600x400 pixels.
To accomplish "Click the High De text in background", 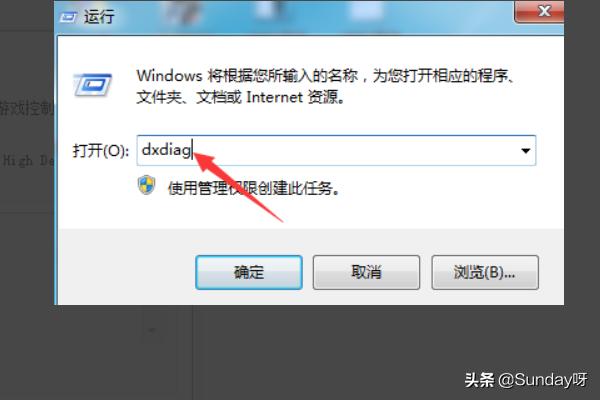I will click(x=28, y=160).
